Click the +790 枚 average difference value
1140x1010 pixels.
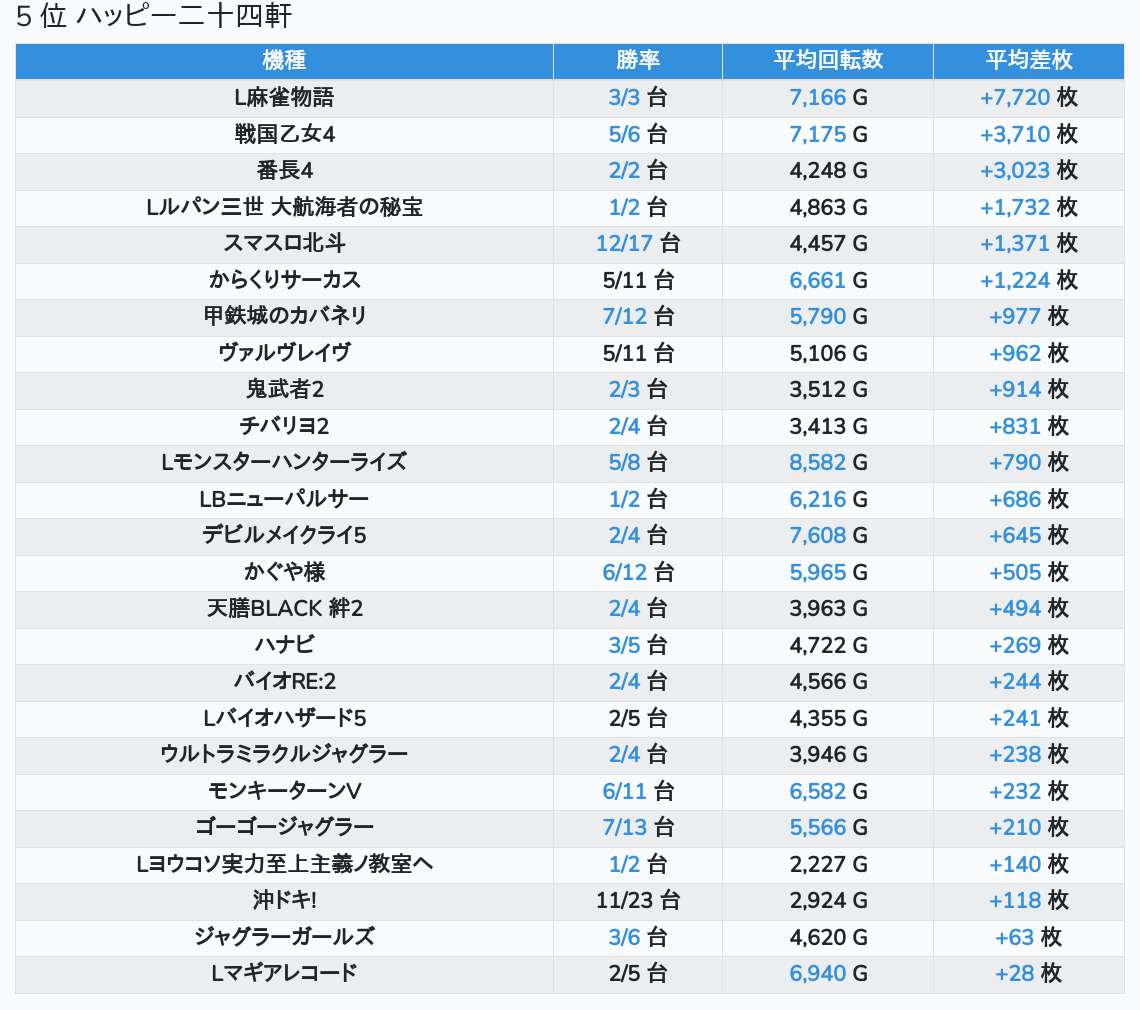coord(1029,462)
